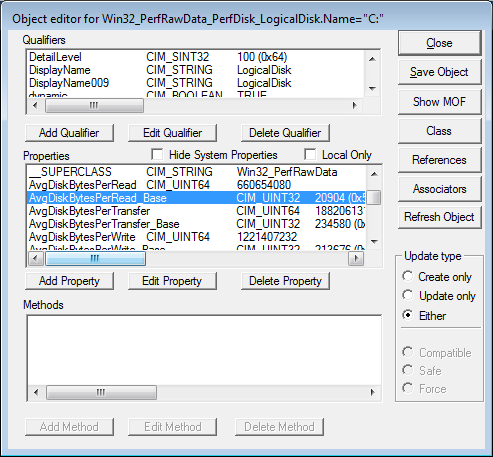Click the Methods horizontal scrollbar thumb
Screen dimensions: 493x457
click(x=101, y=392)
